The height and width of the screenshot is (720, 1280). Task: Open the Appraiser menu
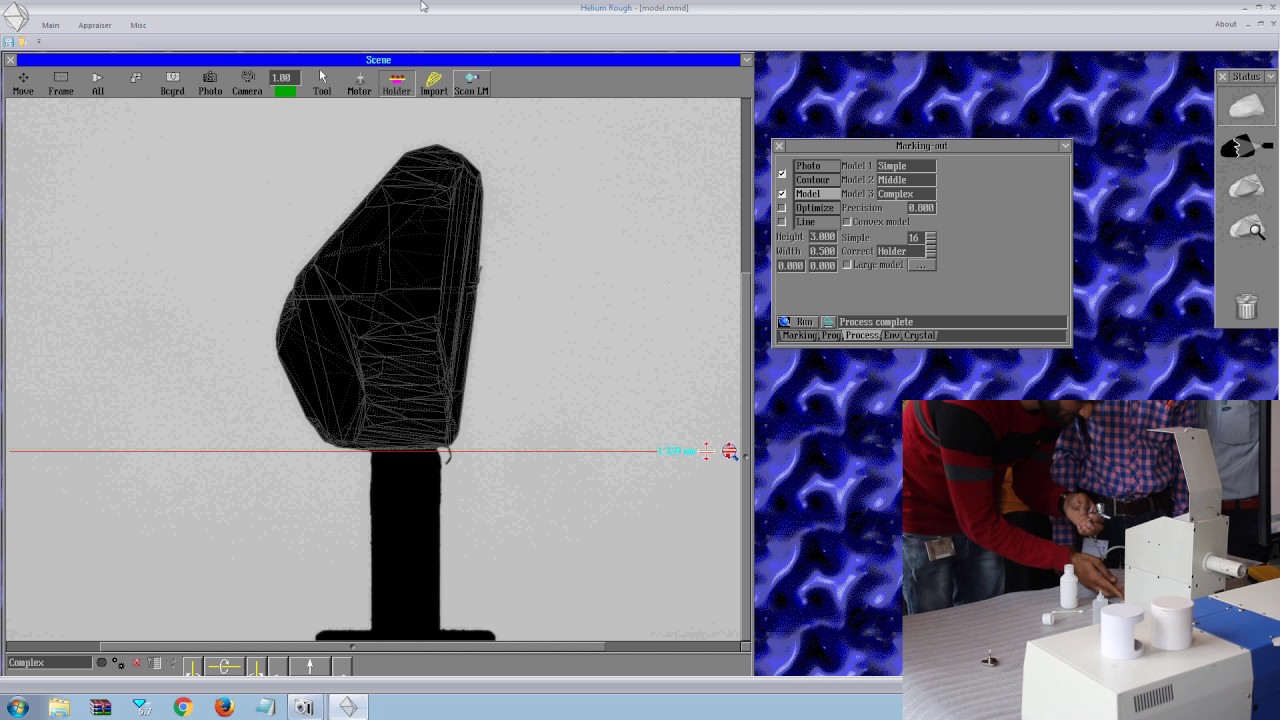(x=95, y=25)
